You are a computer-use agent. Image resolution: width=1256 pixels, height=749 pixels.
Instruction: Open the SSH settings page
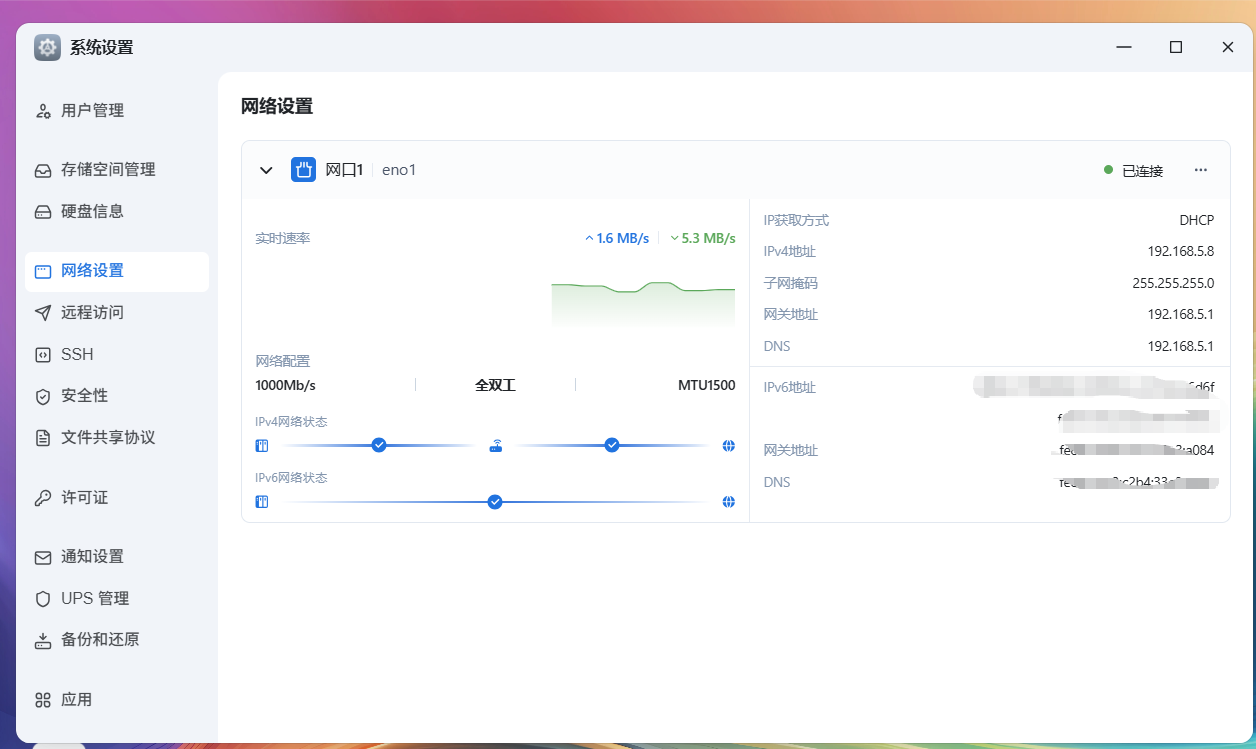point(117,354)
